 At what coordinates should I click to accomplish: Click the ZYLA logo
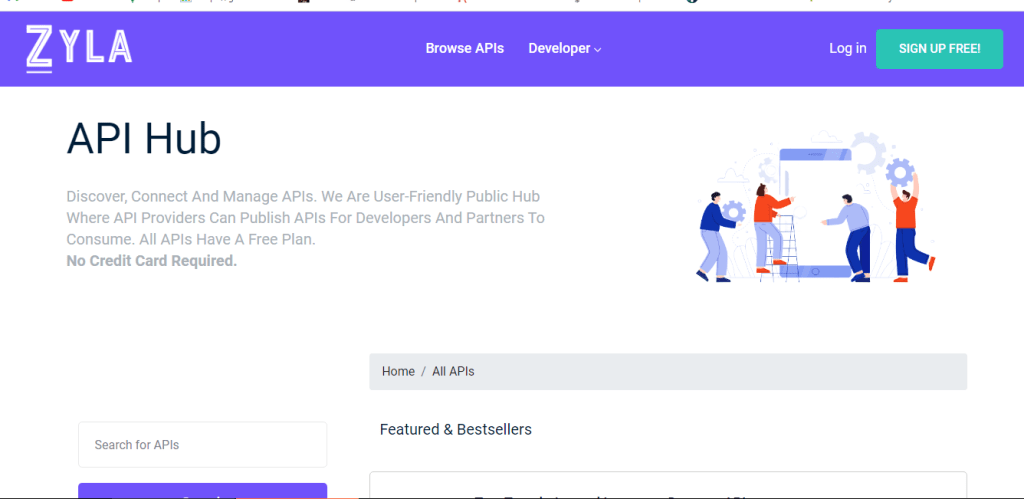[79, 48]
